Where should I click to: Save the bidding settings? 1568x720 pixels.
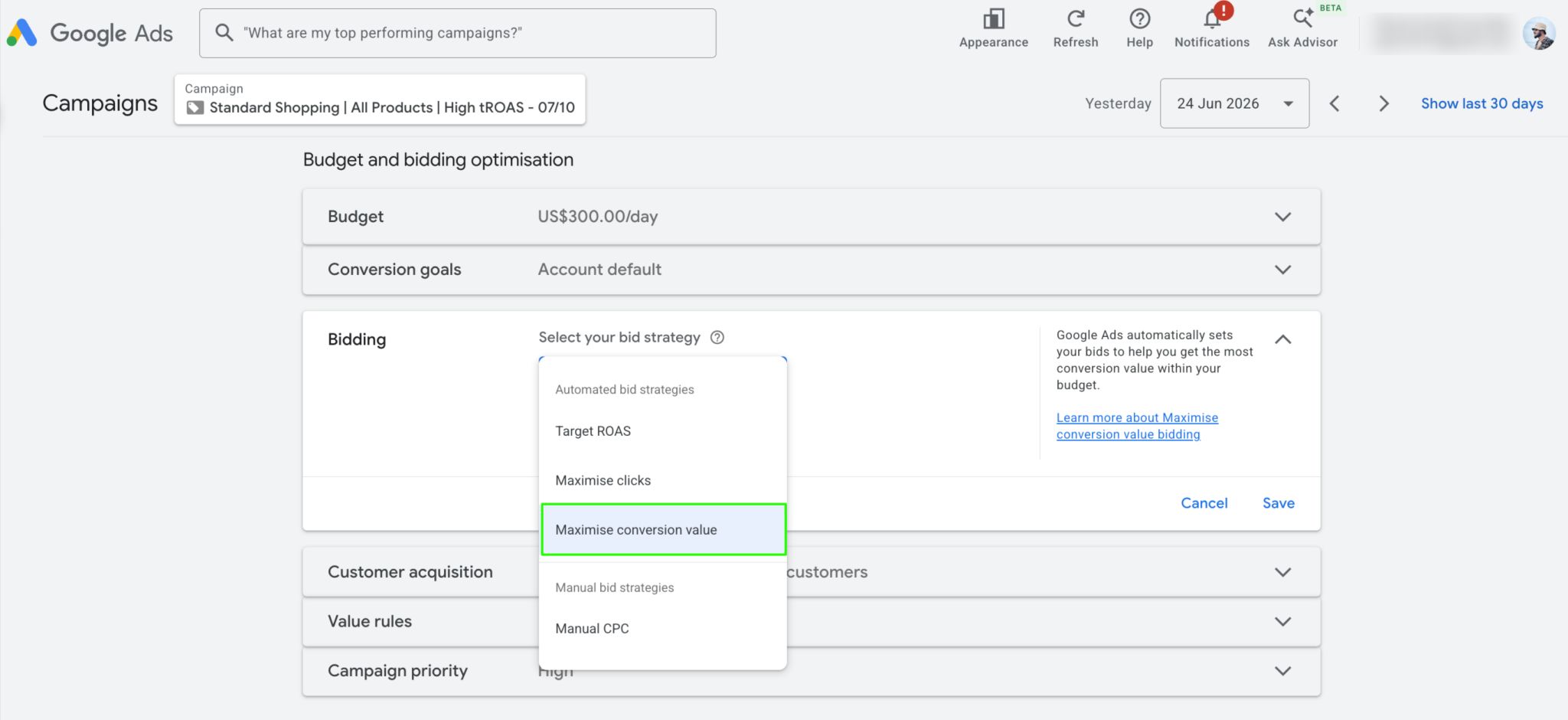(1278, 503)
